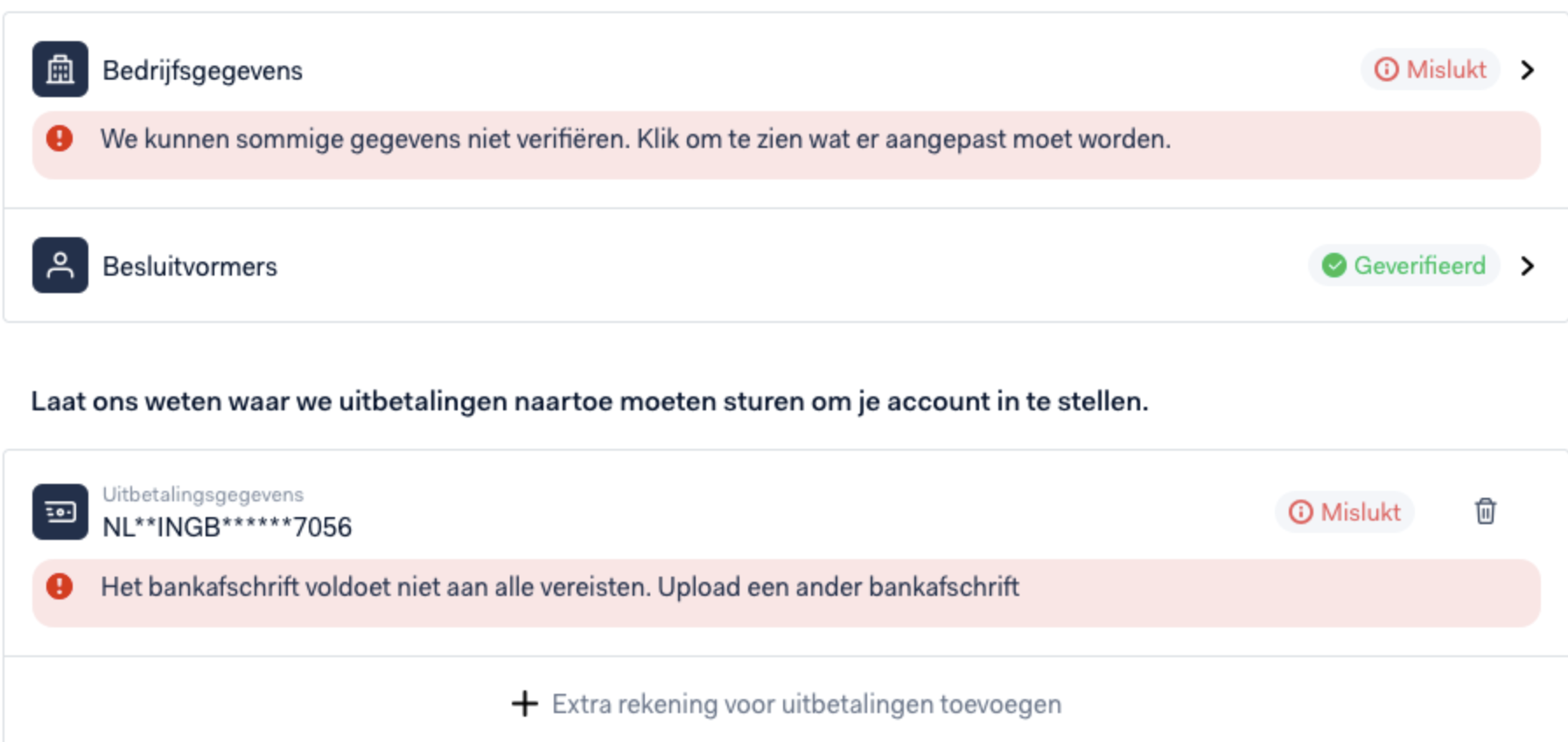Open the 'We kunnen sommige gegevens' alert banner
The height and width of the screenshot is (742, 1568).
coord(787,144)
